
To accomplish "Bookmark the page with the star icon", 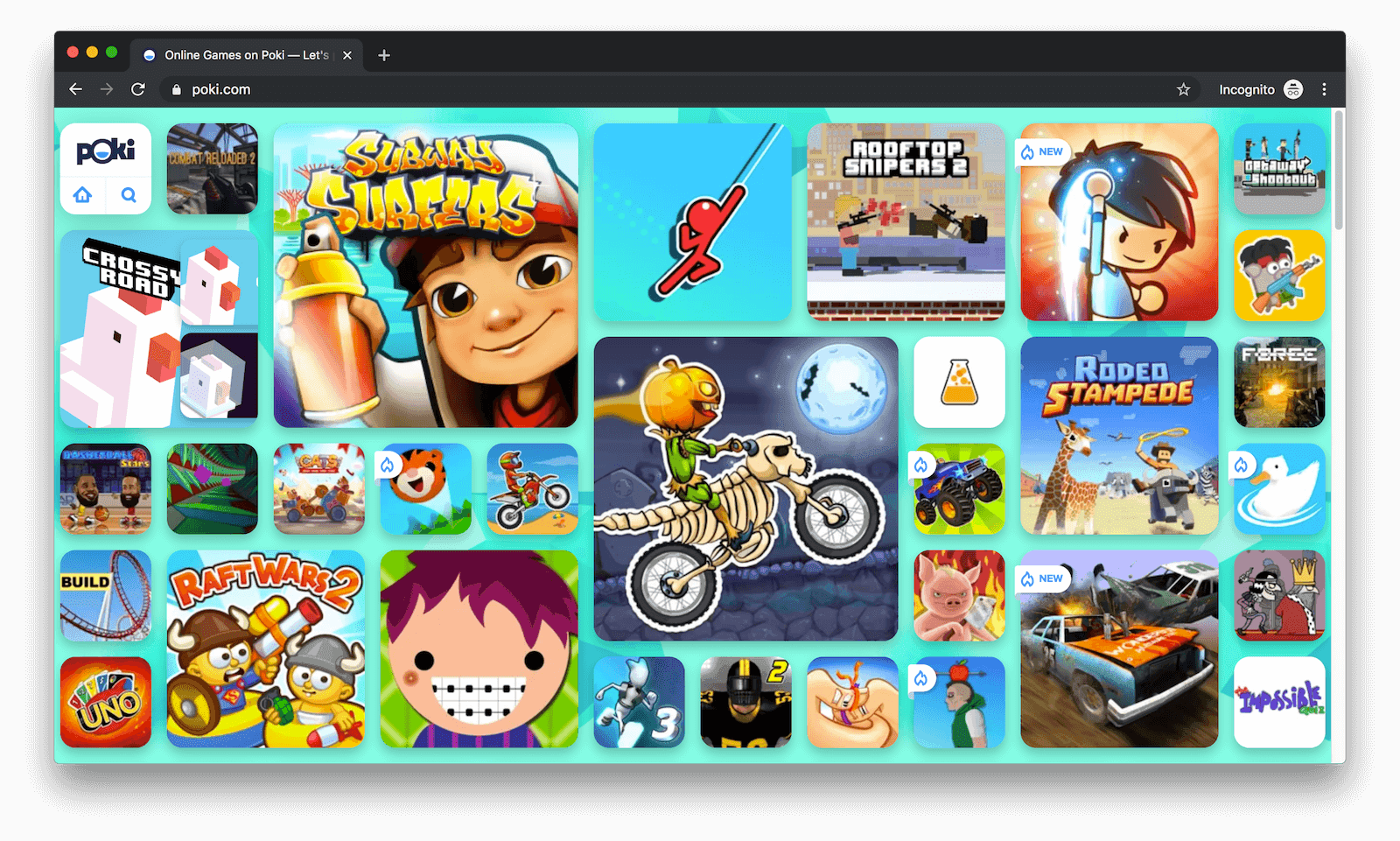I will click(1183, 88).
